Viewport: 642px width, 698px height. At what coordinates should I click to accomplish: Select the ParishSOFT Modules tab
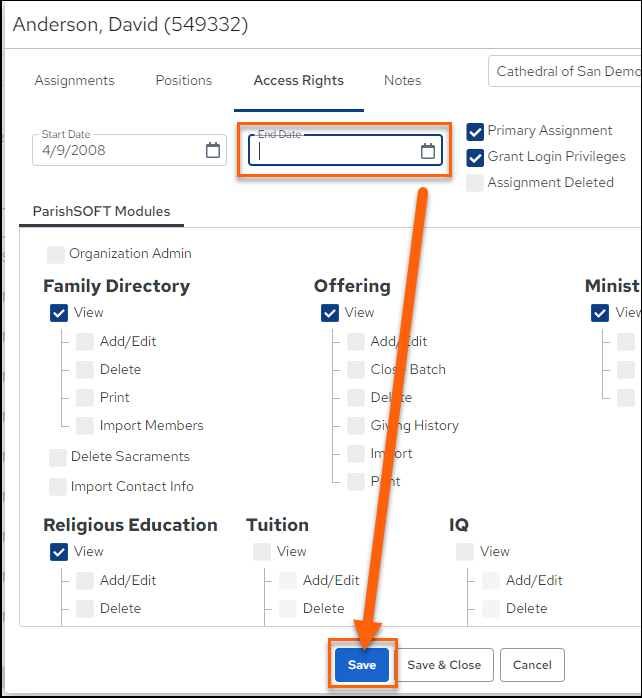(x=102, y=211)
